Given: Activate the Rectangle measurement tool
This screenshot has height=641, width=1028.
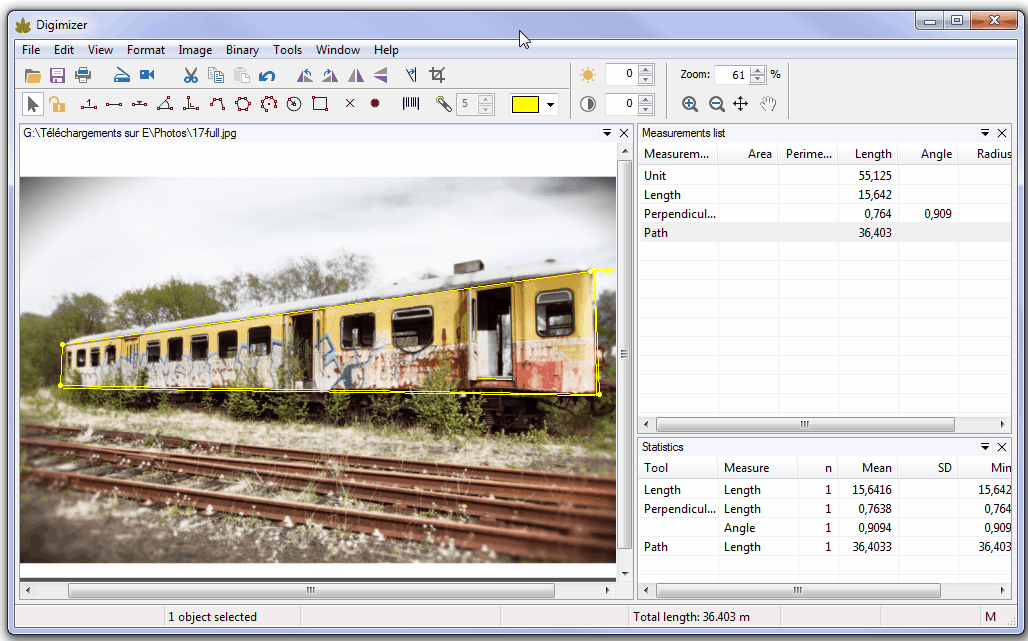Looking at the screenshot, I should coord(320,103).
